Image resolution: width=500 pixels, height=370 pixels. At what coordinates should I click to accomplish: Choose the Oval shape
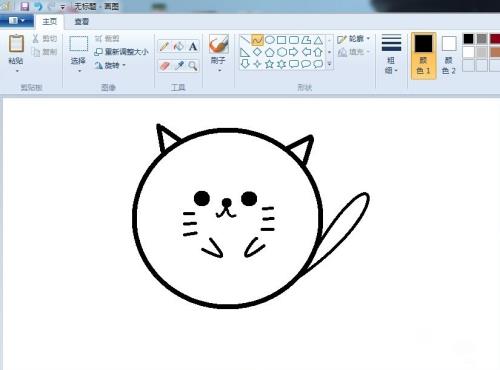(270, 40)
